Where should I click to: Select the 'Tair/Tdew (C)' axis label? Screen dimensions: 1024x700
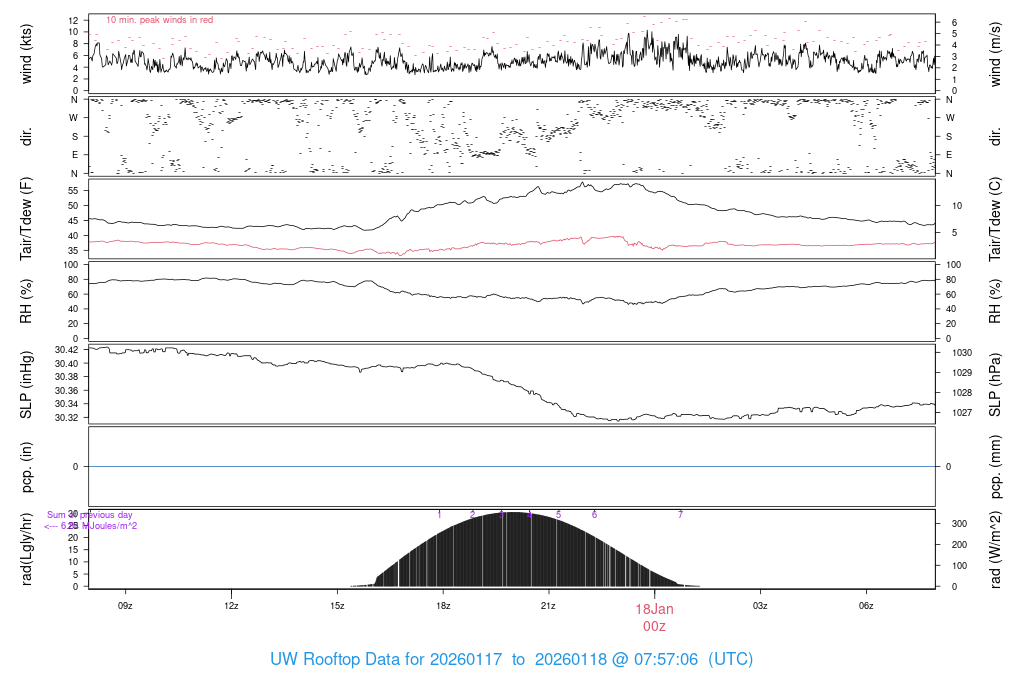pos(995,219)
